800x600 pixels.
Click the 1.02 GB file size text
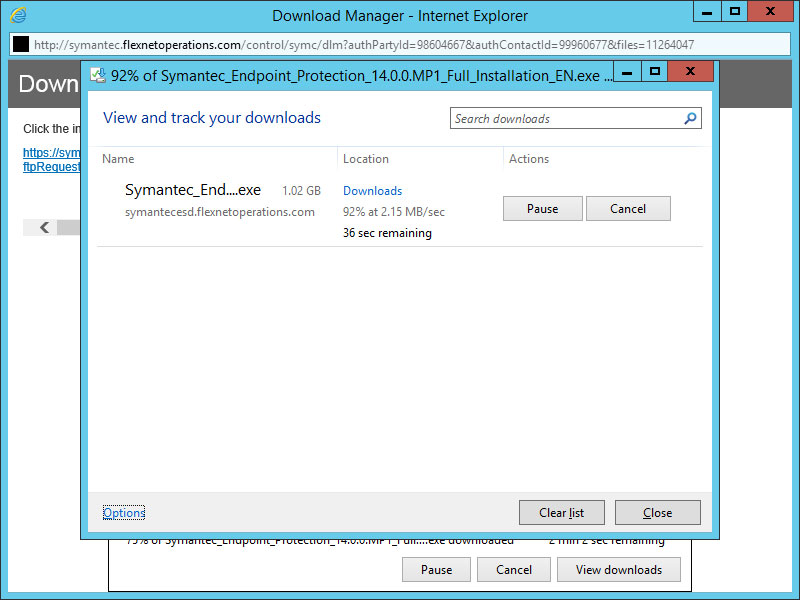302,191
